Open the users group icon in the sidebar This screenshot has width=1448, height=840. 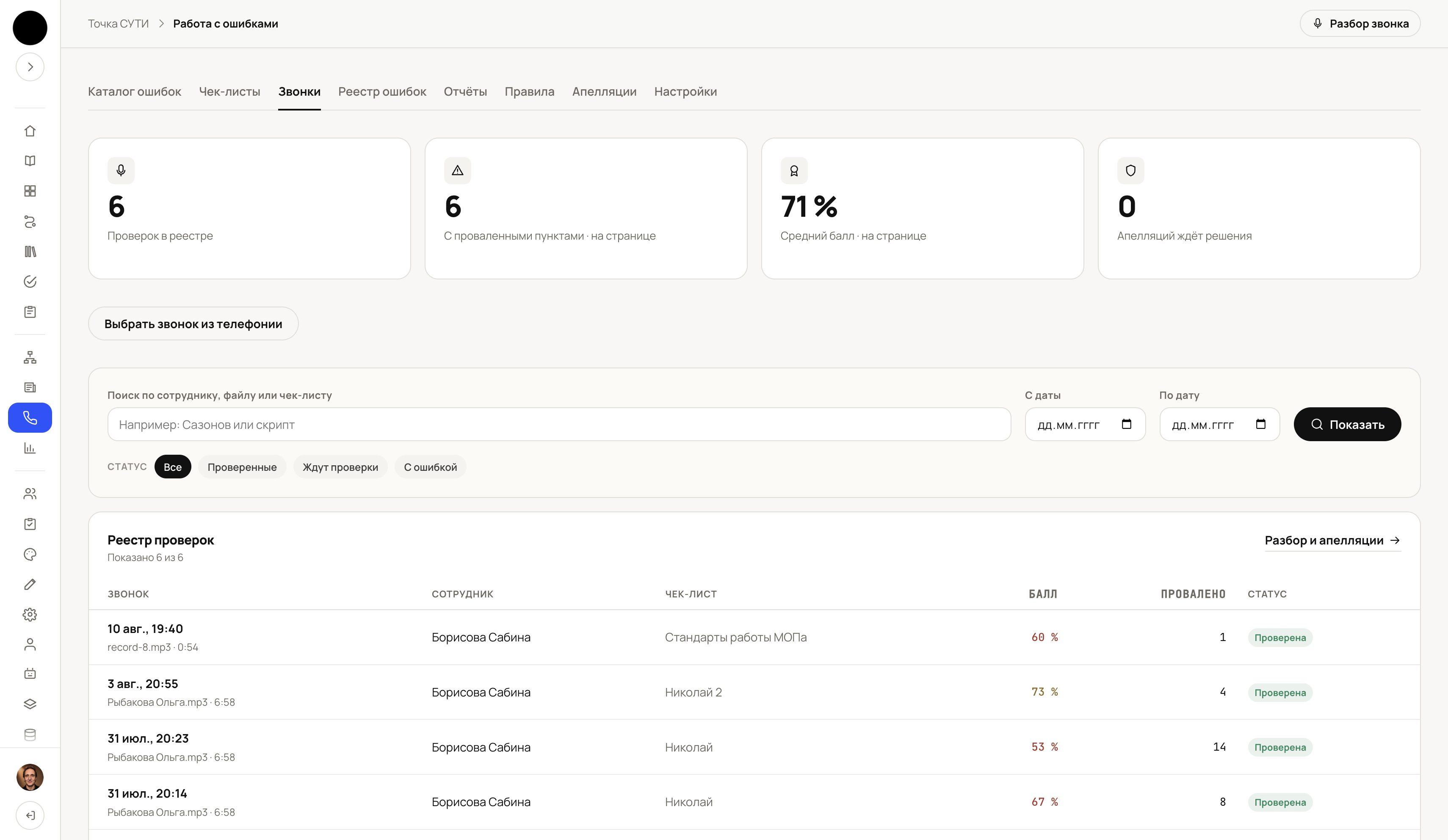pyautogui.click(x=30, y=494)
